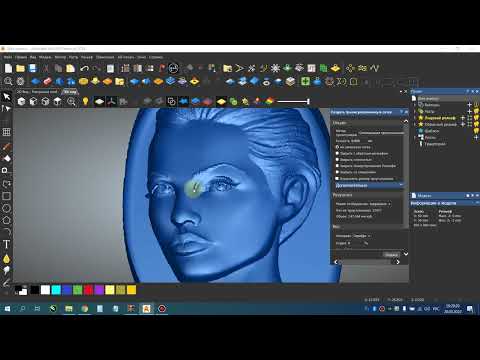This screenshot has height=360, width=480.
Task: Select the paint brush tool
Action: pos(6,147)
